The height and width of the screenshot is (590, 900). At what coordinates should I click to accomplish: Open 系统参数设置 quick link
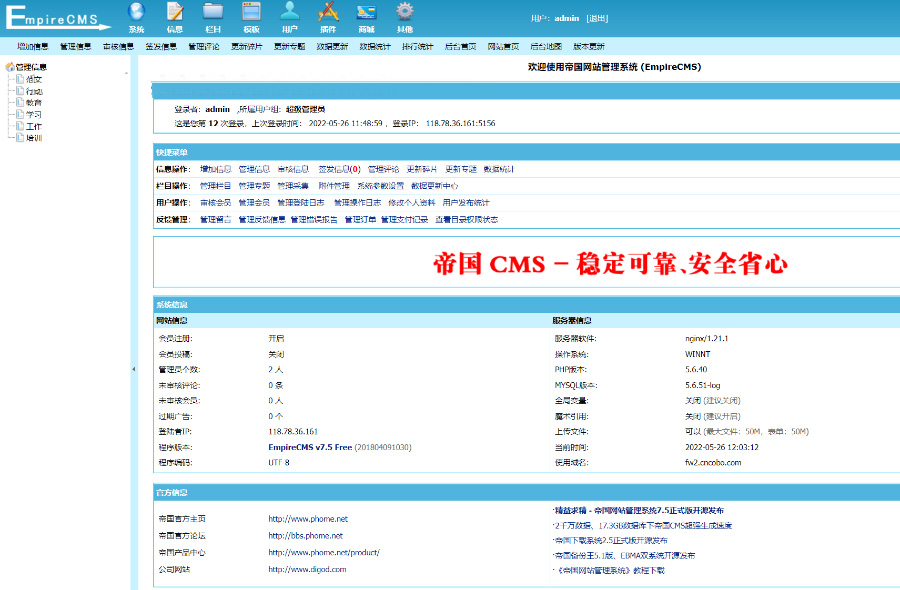click(381, 186)
